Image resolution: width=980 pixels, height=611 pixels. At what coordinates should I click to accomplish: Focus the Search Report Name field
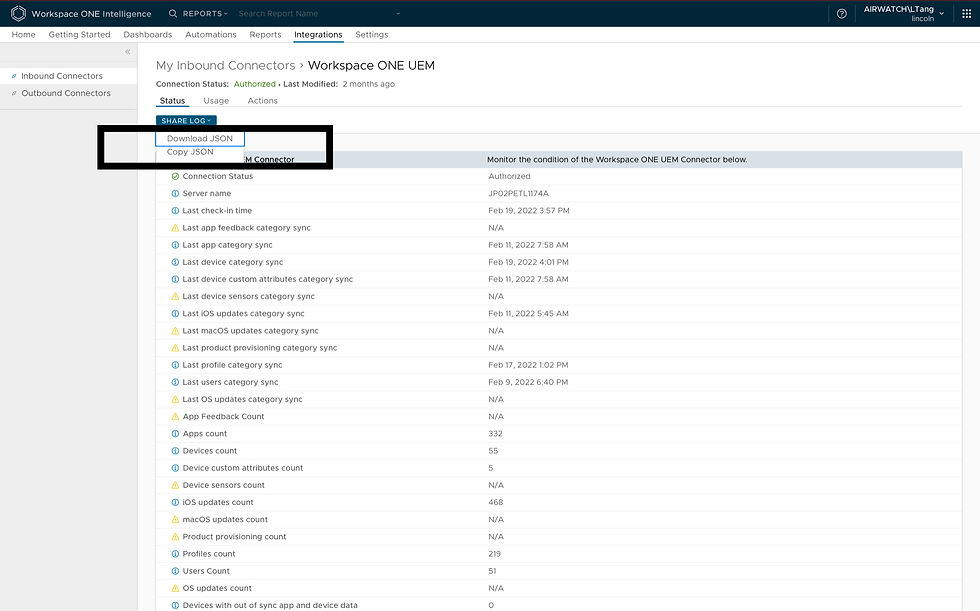[x=314, y=13]
